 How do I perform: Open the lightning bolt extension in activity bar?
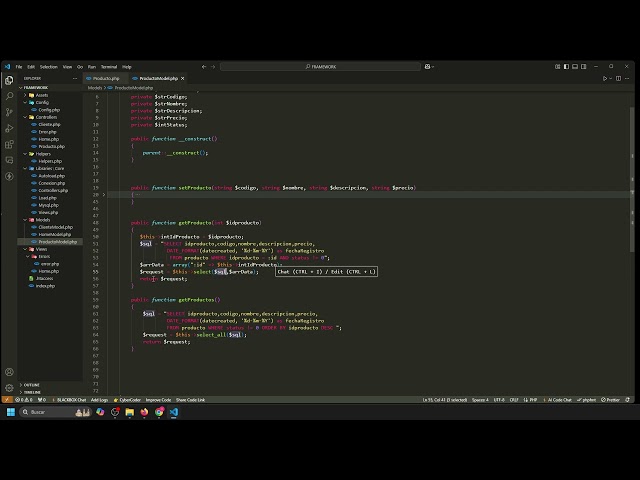coord(9,176)
